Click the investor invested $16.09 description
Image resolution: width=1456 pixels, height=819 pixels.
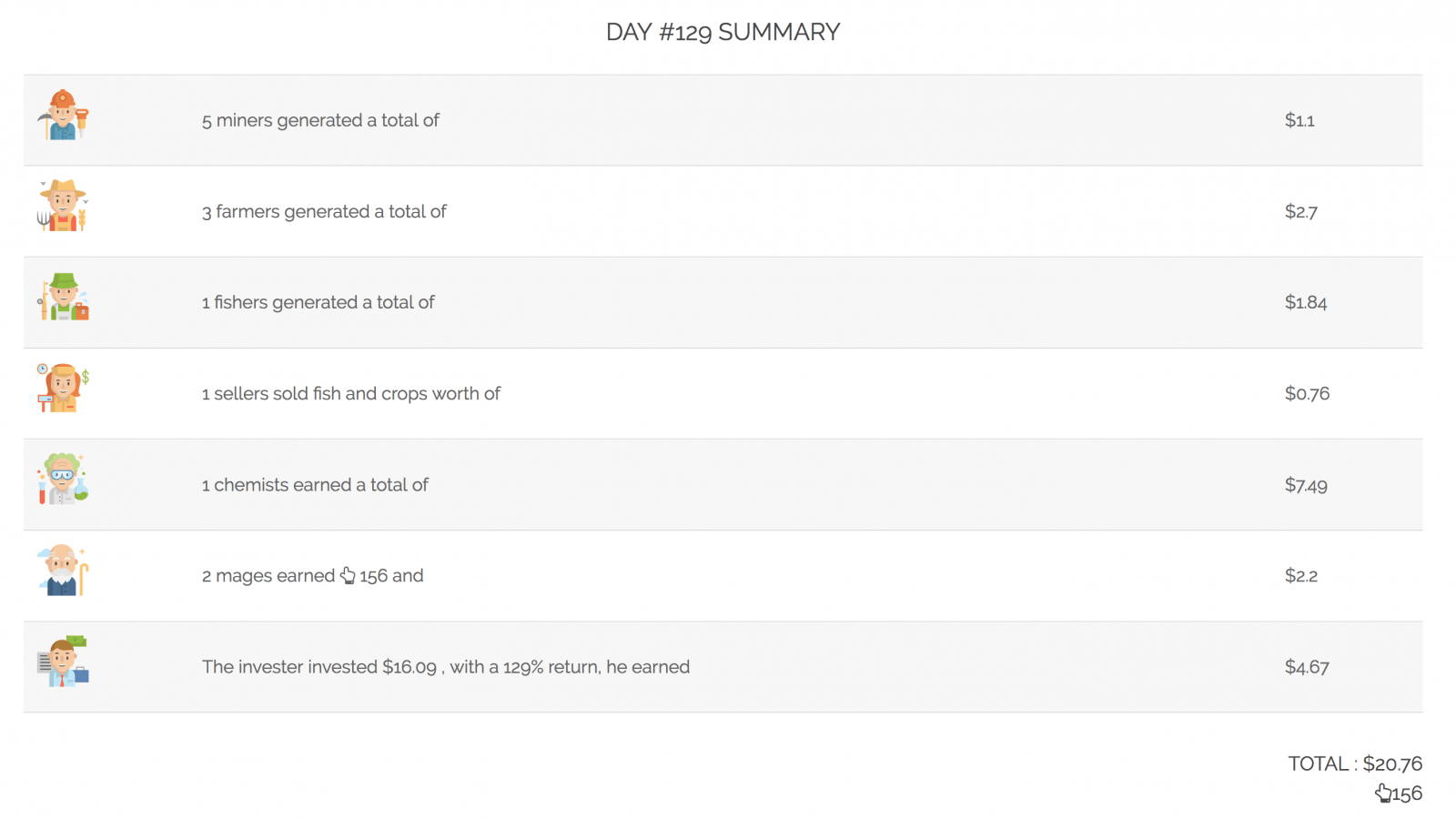tap(446, 667)
